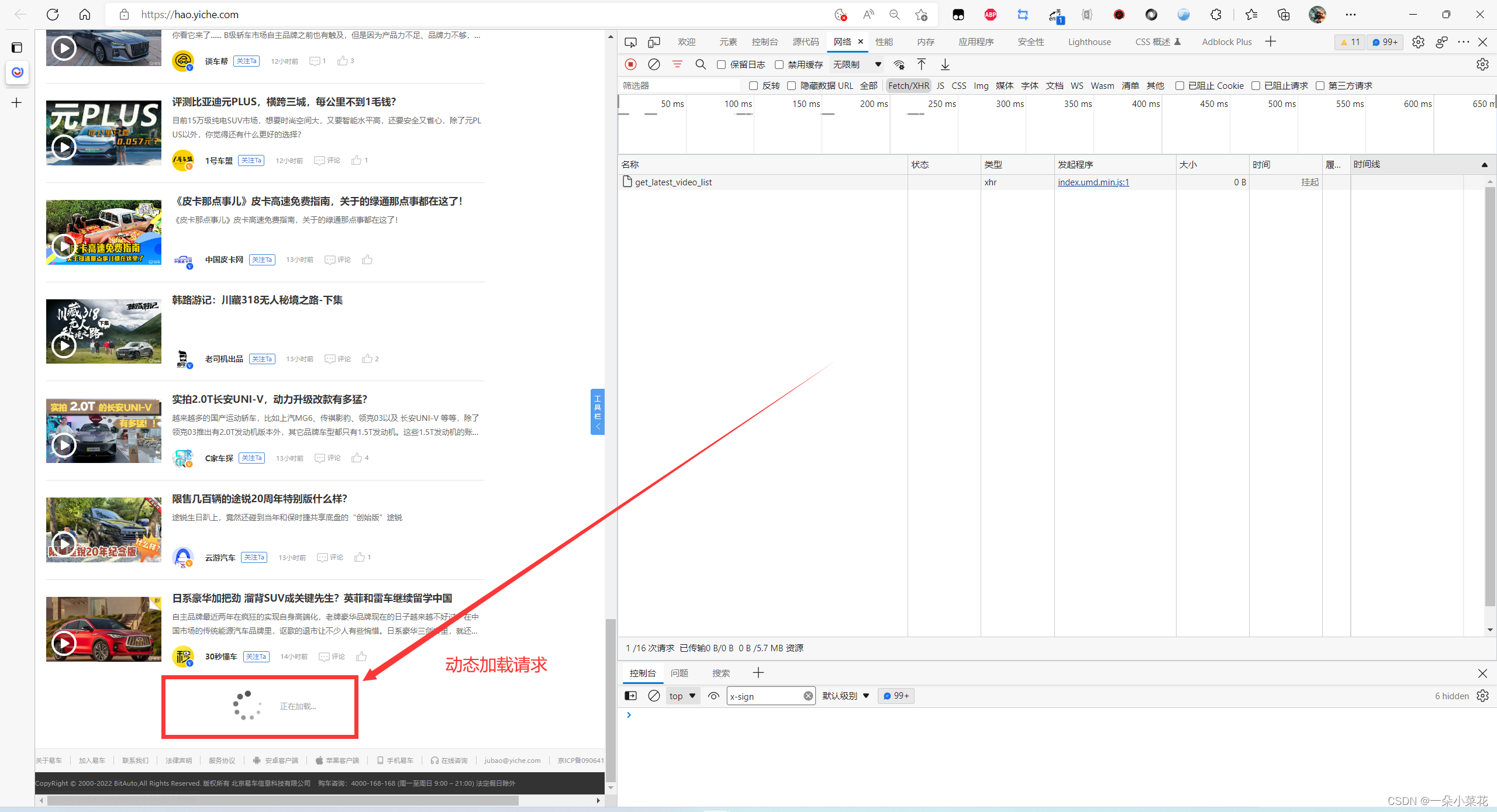The height and width of the screenshot is (812, 1497).
Task: Select the get_latest_video_list request
Action: point(763,182)
